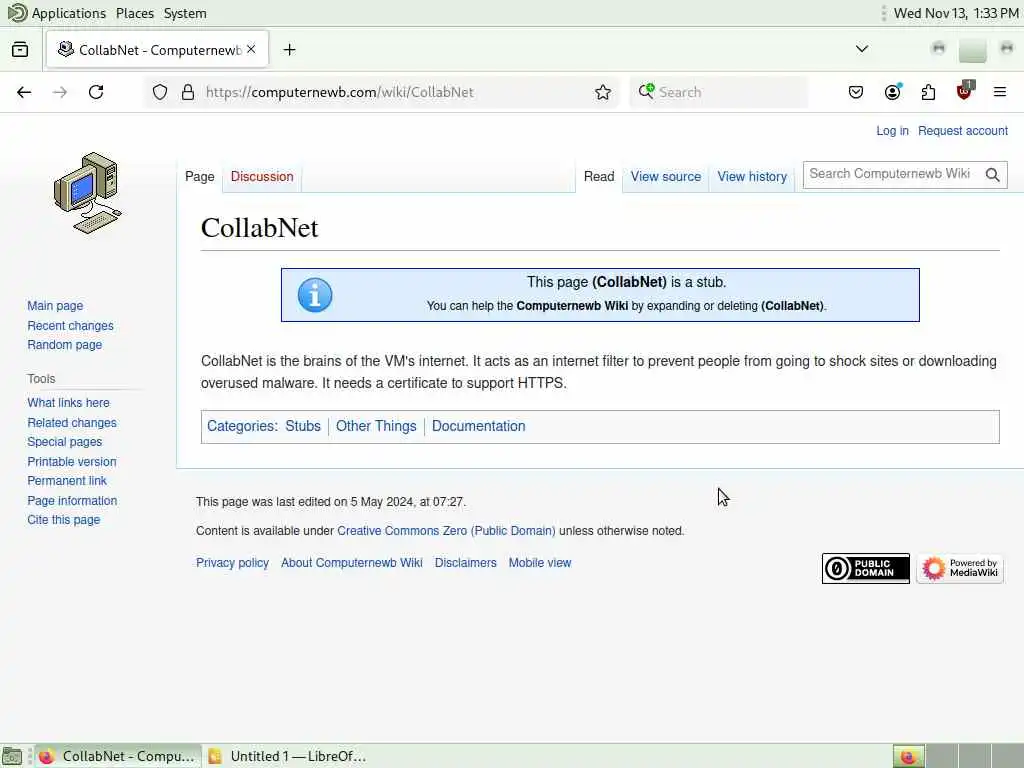
Task: Open a new browser tab with plus
Action: [289, 50]
